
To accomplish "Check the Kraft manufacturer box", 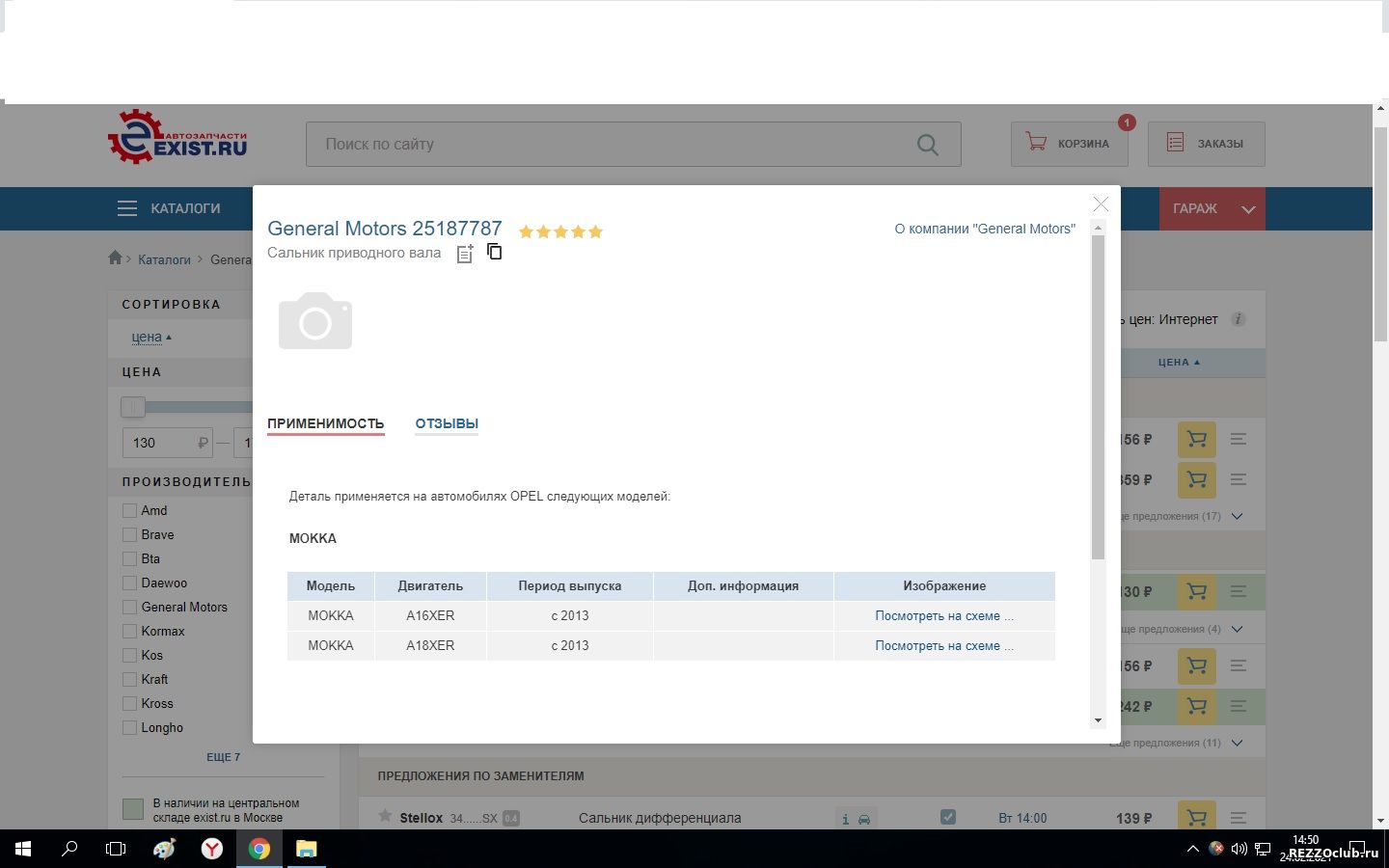I will pyautogui.click(x=129, y=679).
